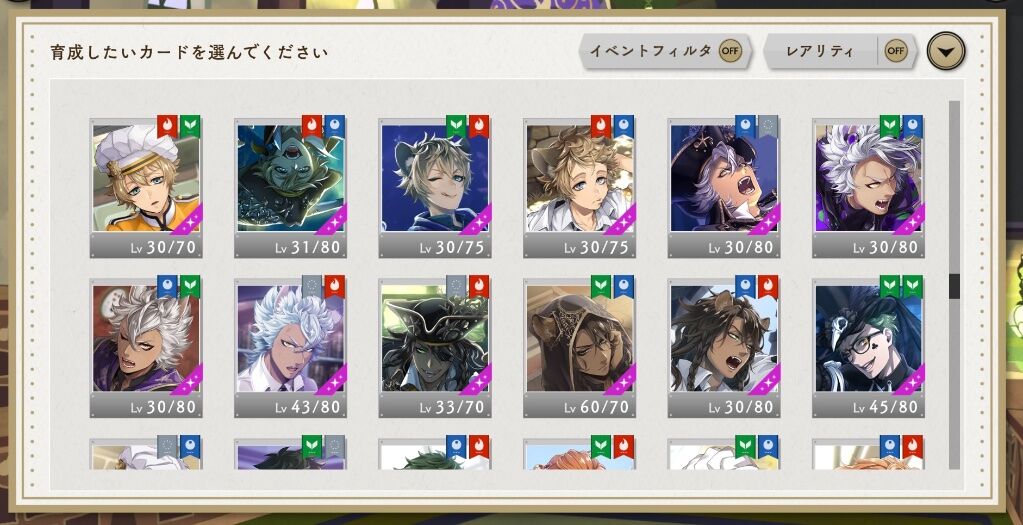
Task: Click the fire icon on Lv 30/75 wolf card
Action: point(479,125)
